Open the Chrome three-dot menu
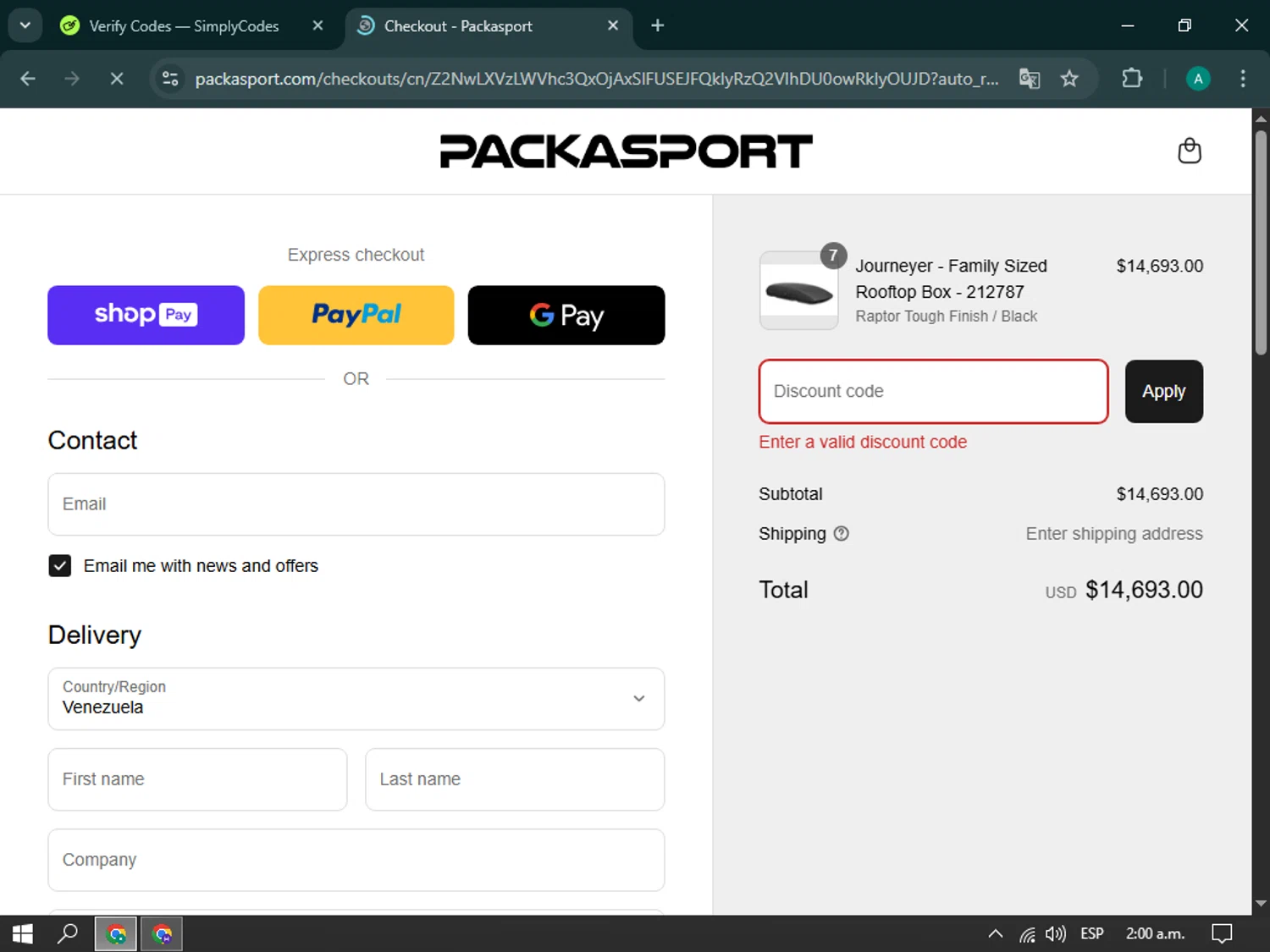The height and width of the screenshot is (952, 1270). point(1242,79)
